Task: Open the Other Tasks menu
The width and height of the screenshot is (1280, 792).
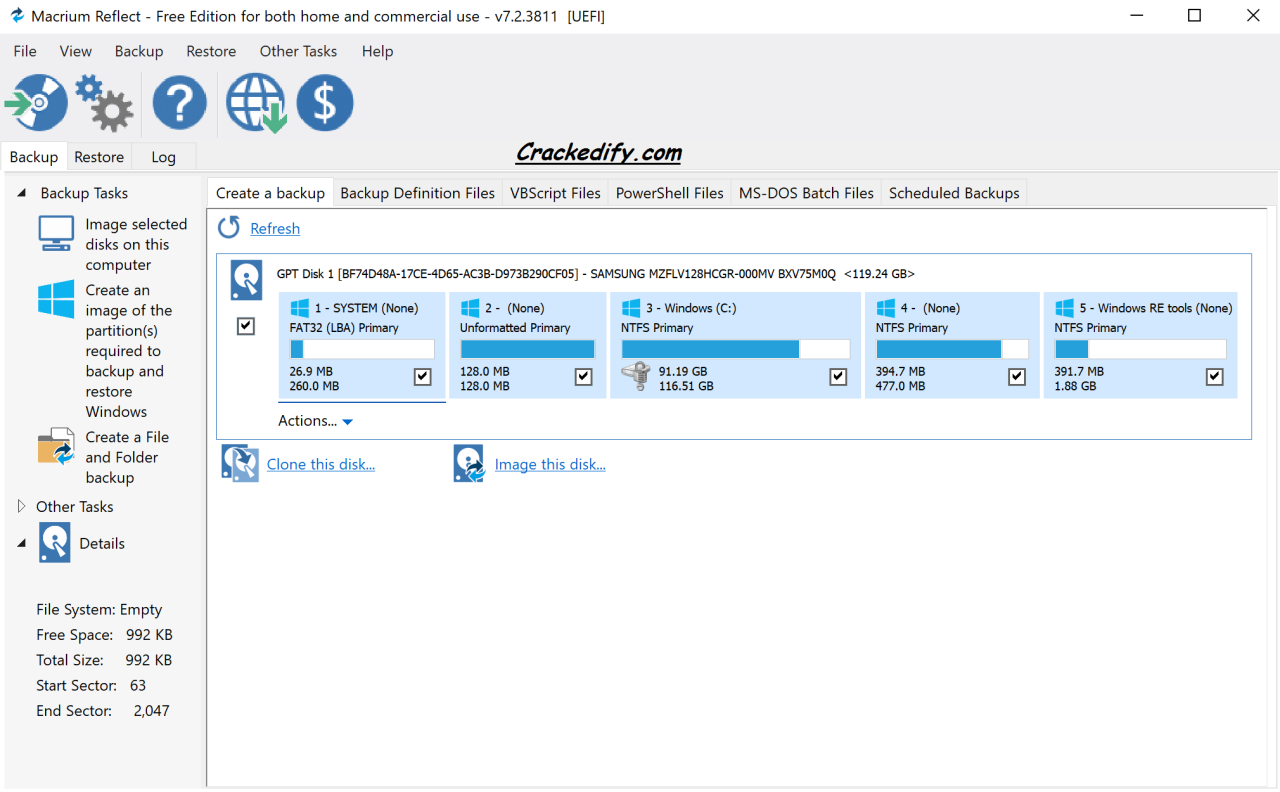Action: click(x=298, y=51)
